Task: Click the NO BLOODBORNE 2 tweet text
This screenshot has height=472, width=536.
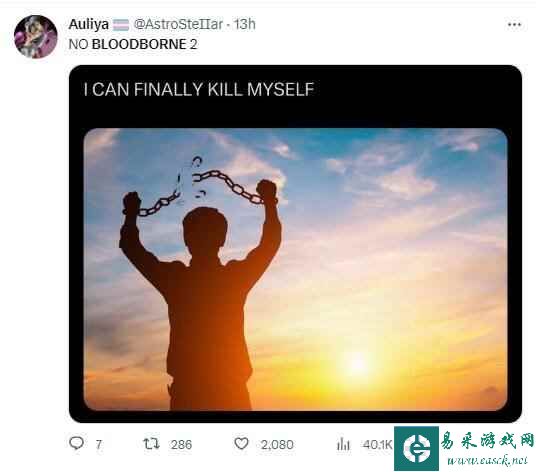Action: [x=133, y=44]
